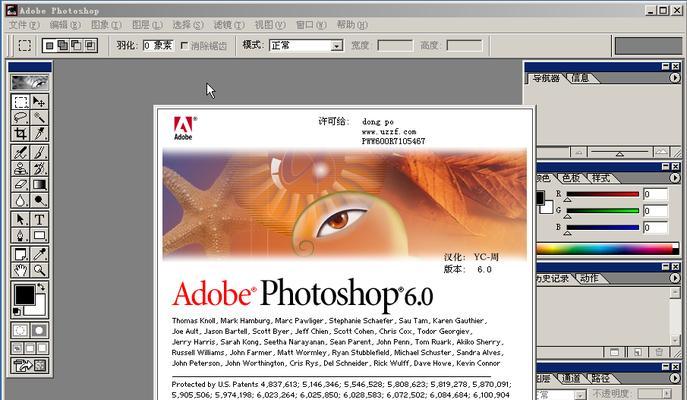Open the 图层(L) menu
Viewport: 687px width, 400px height.
point(147,25)
